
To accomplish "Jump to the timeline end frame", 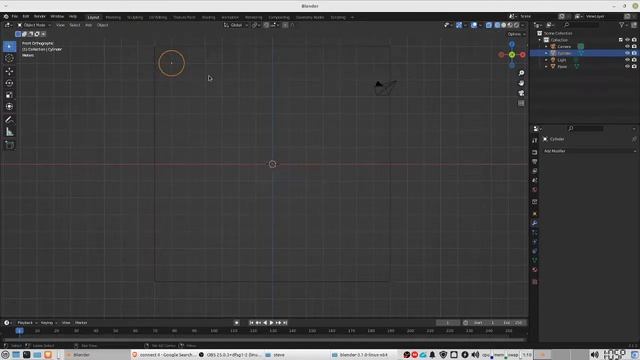I will click(285, 323).
